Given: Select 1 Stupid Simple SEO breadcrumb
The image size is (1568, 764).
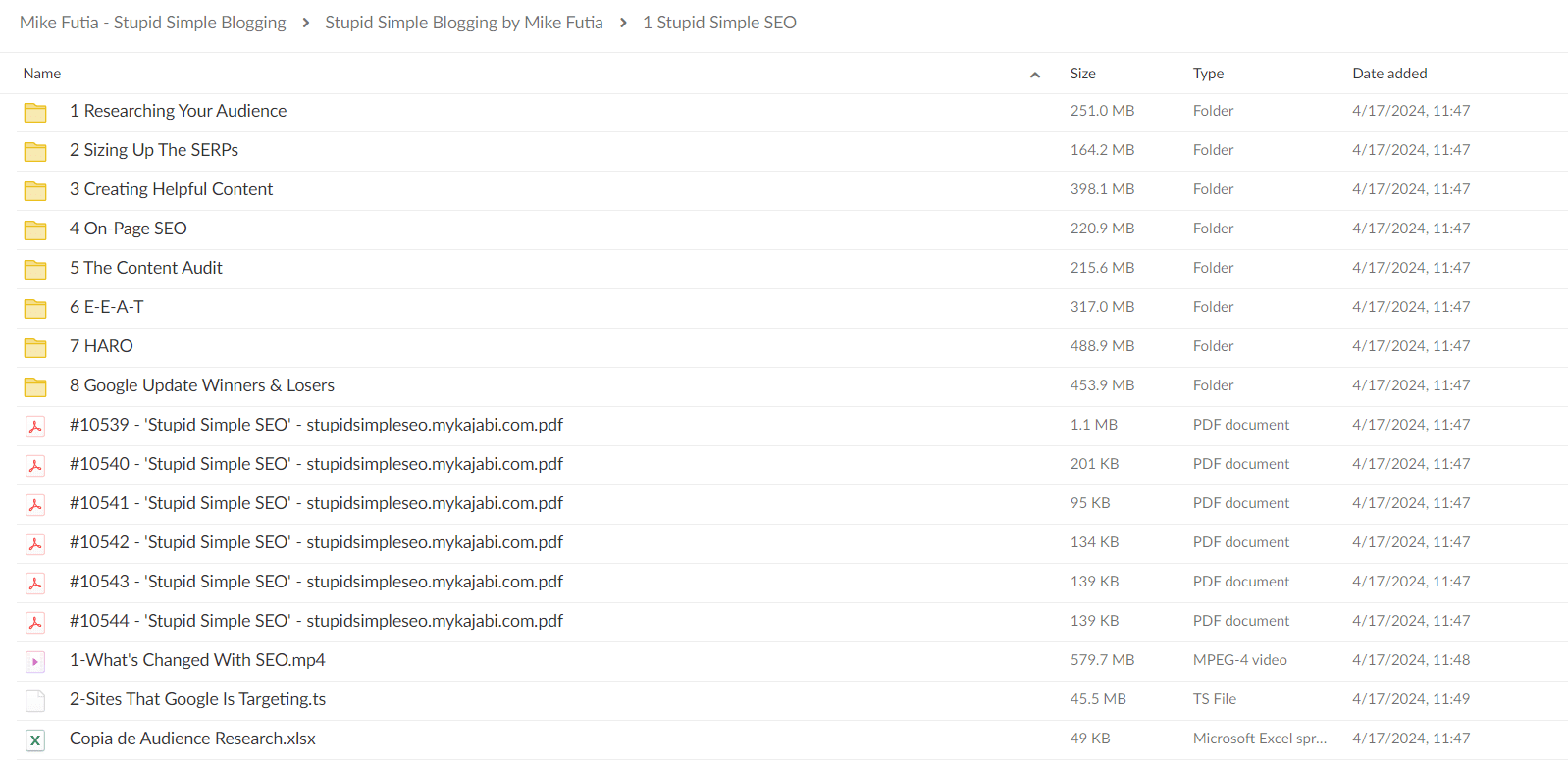Looking at the screenshot, I should pyautogui.click(x=719, y=23).
